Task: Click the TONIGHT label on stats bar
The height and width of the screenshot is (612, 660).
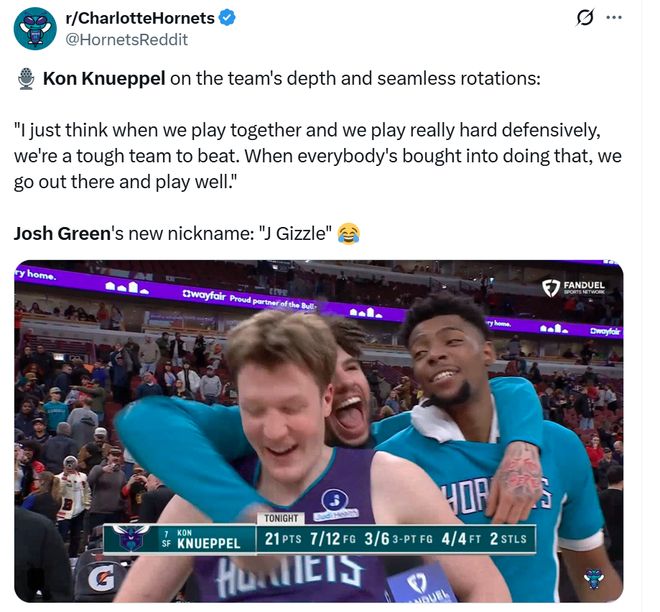Action: pos(281,518)
